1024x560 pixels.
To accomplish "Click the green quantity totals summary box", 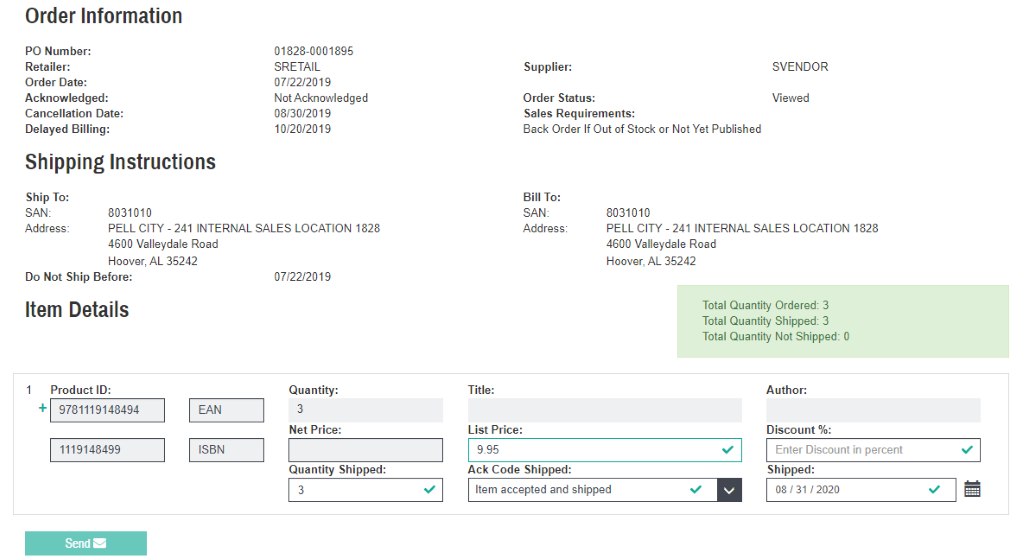I will tap(842, 321).
